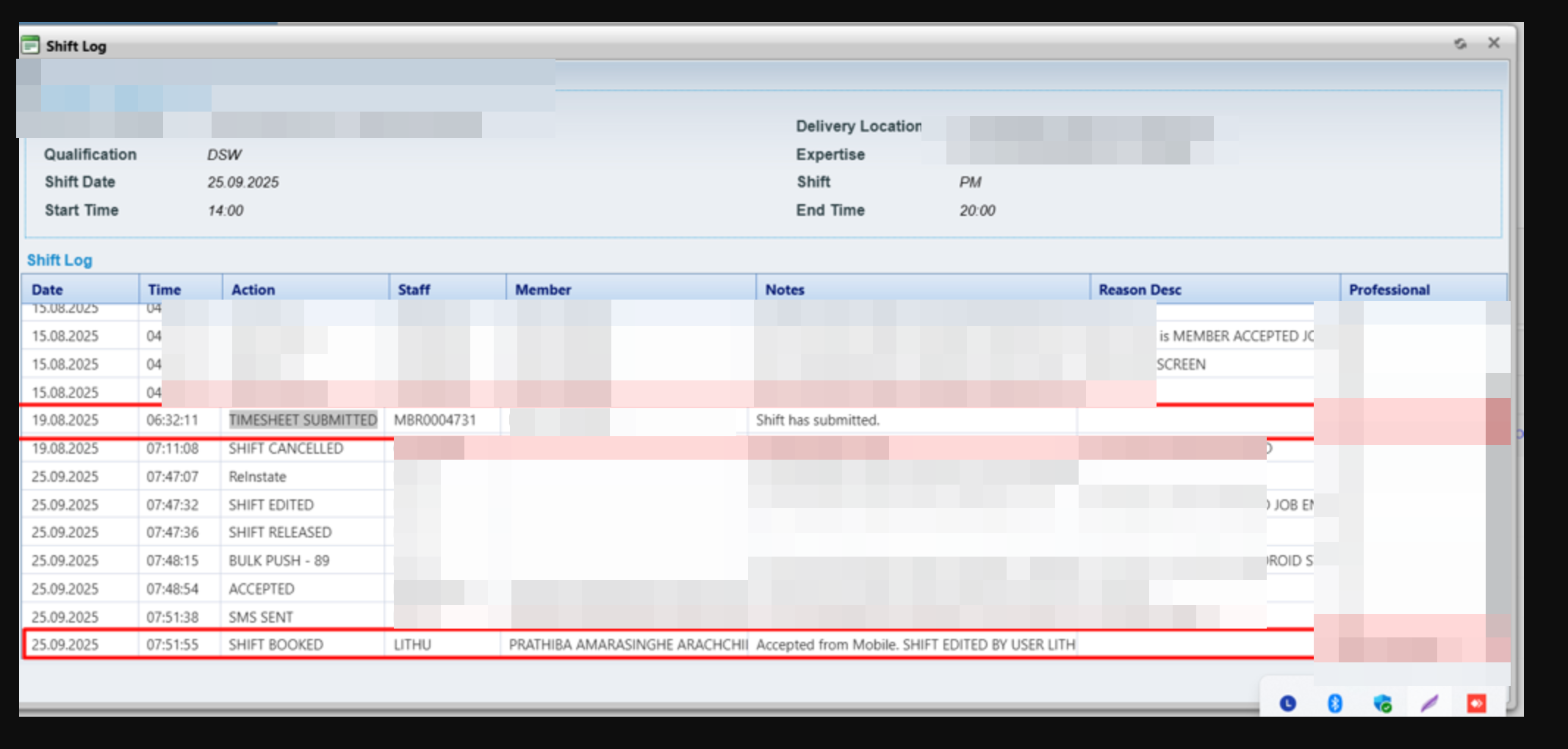This screenshot has width=1568, height=749.
Task: Click time cell 07:51:38
Action: (172, 617)
